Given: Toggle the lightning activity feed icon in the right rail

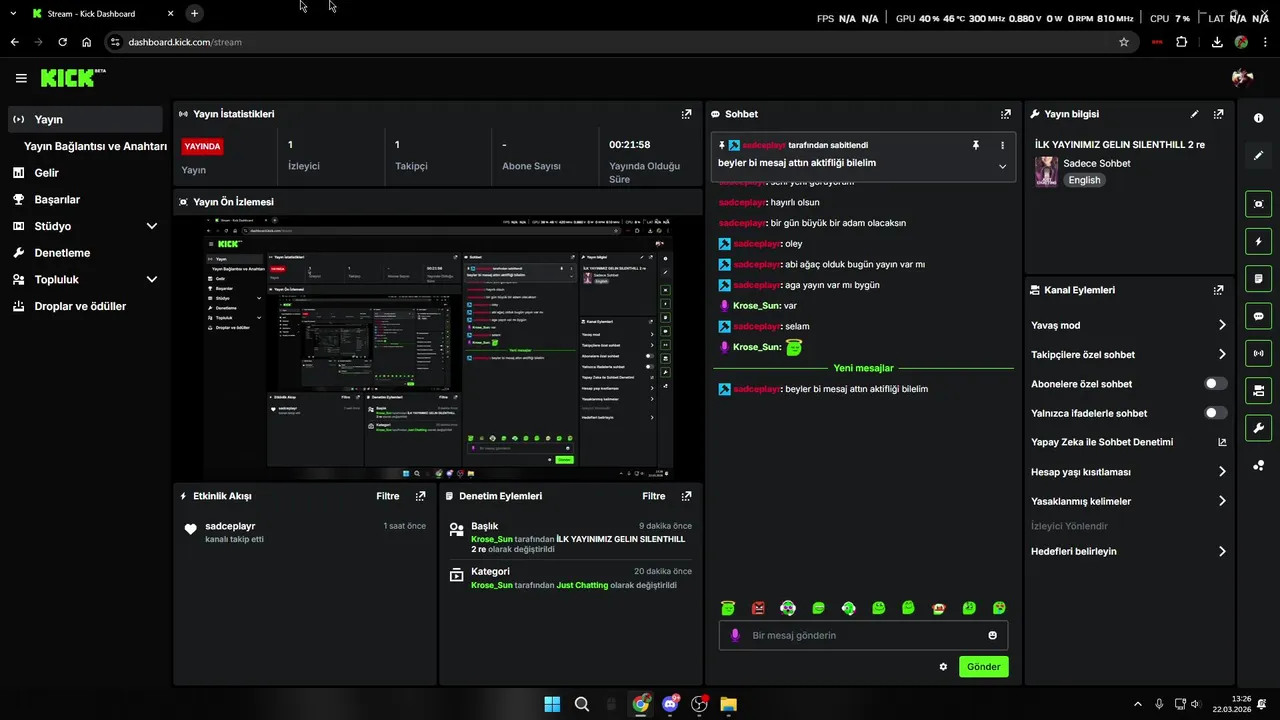Looking at the screenshot, I should coord(1258,241).
